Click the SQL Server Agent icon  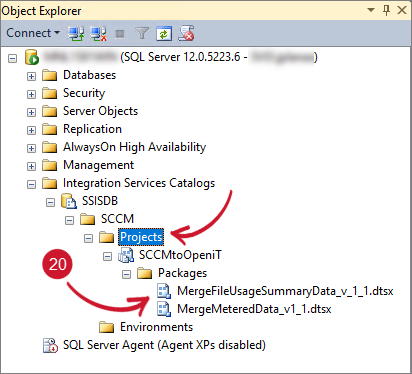[x=50, y=345]
